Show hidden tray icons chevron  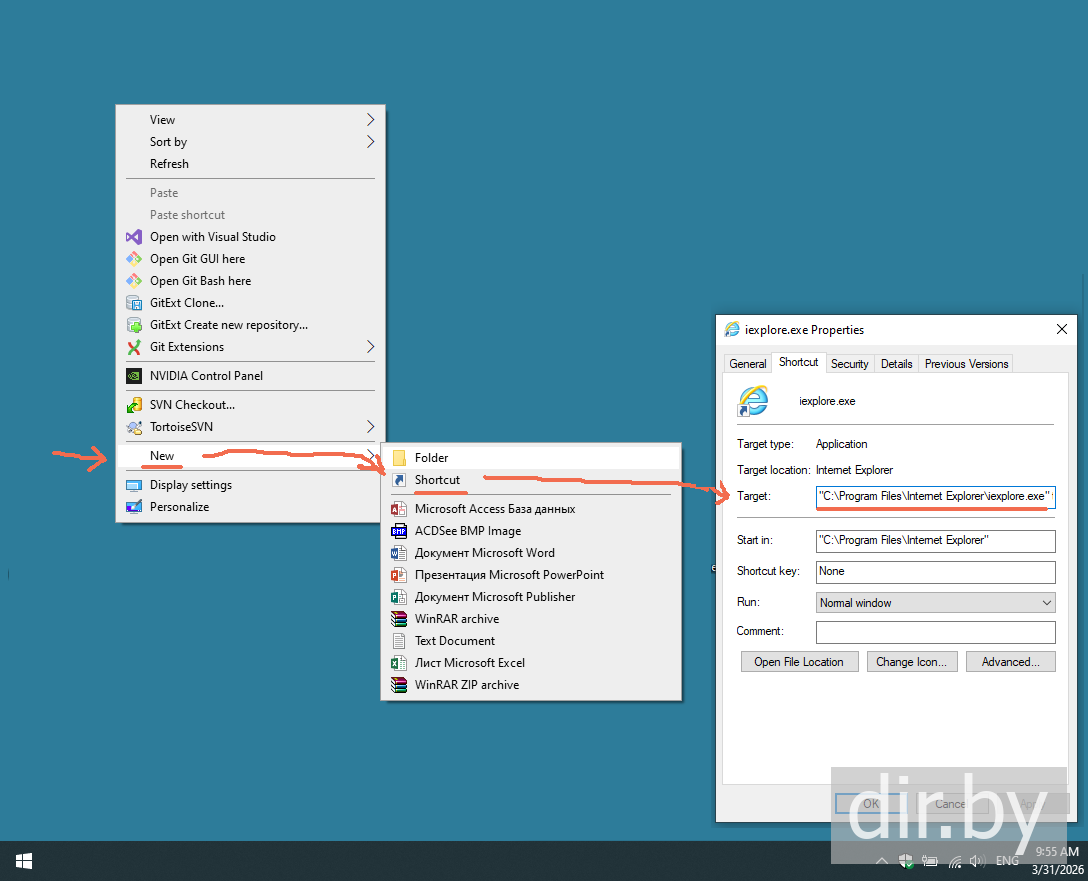(x=881, y=861)
